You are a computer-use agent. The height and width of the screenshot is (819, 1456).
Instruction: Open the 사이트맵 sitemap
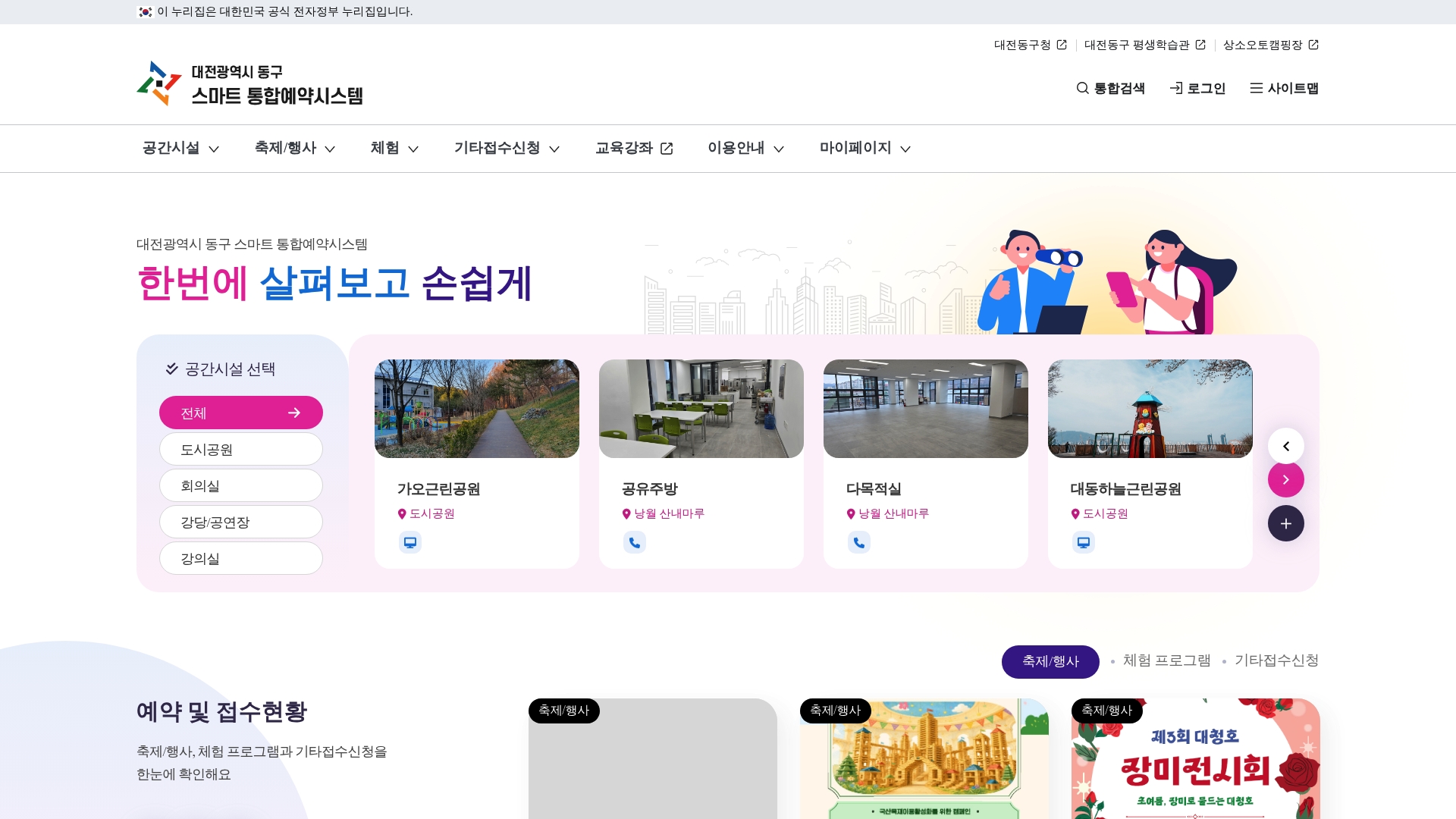[x=1284, y=89]
